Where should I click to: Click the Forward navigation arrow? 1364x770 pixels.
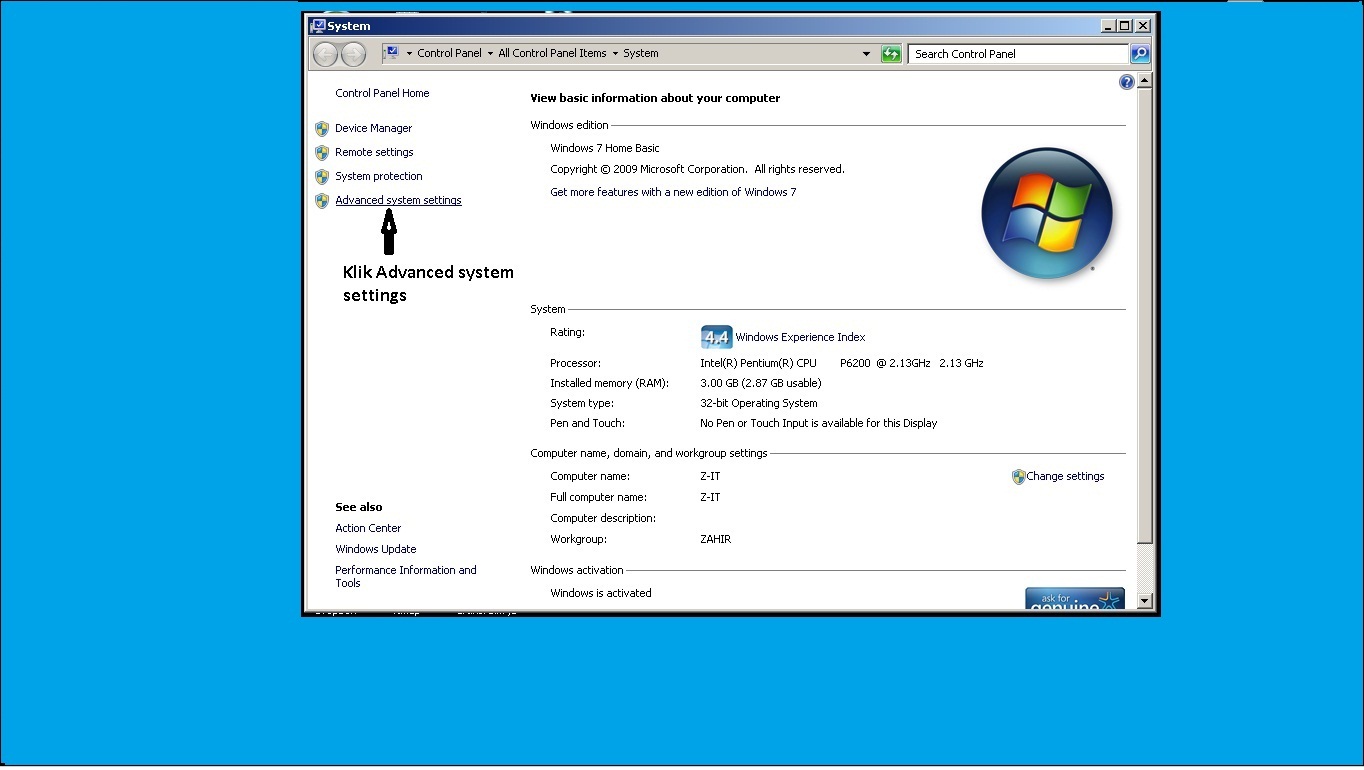click(x=353, y=54)
